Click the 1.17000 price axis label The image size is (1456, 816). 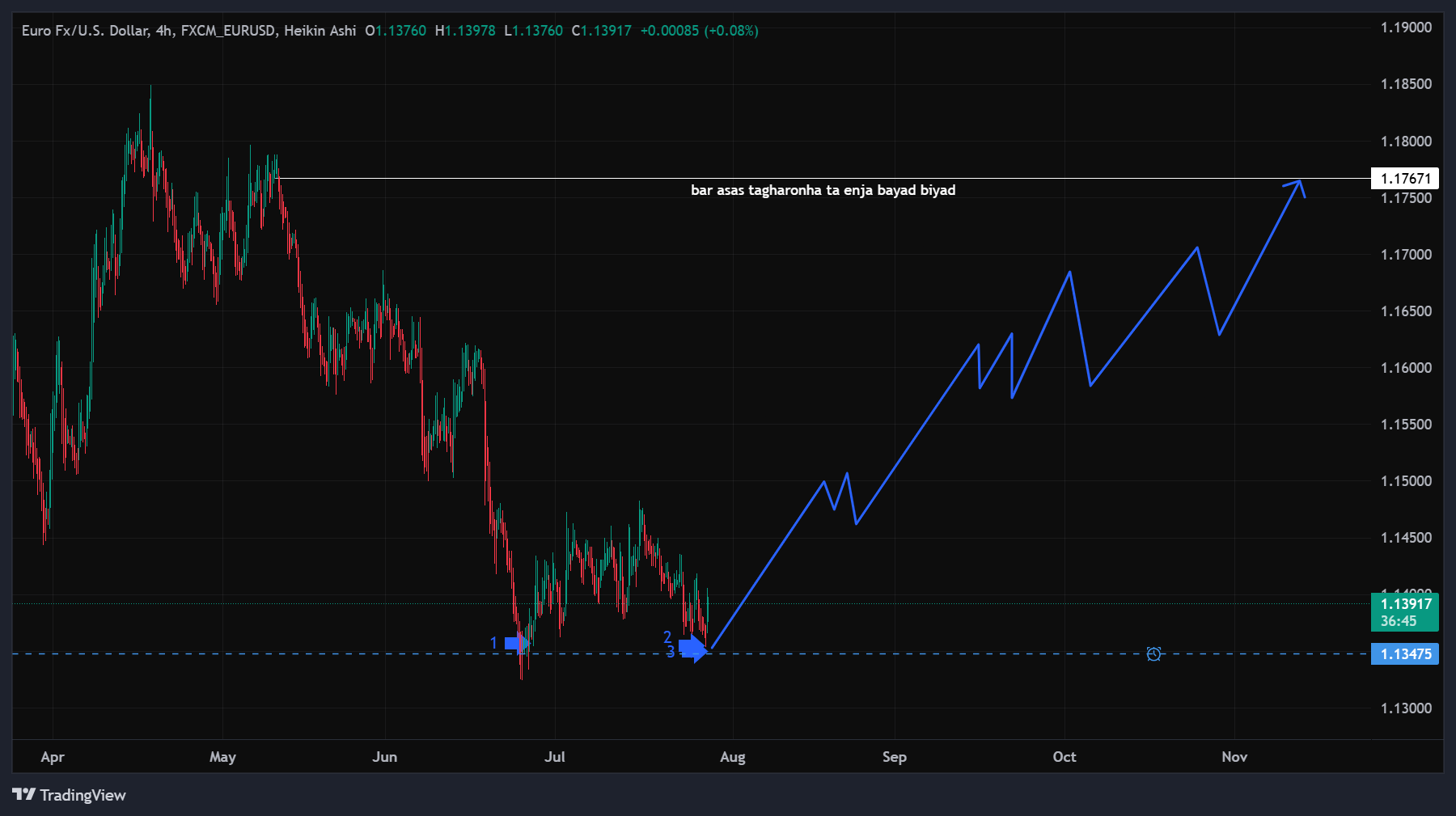click(1406, 255)
